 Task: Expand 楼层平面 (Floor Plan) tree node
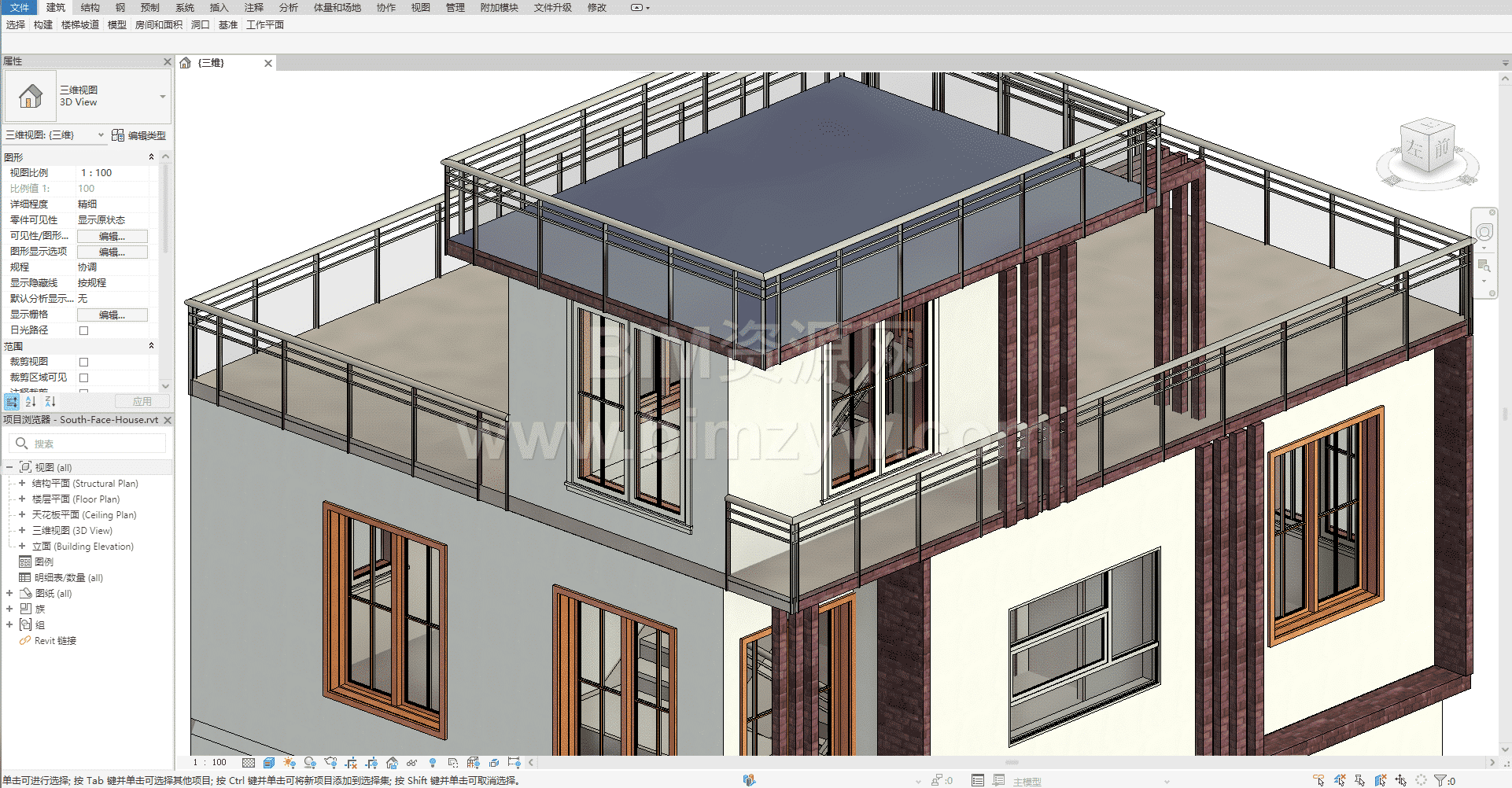pos(22,499)
